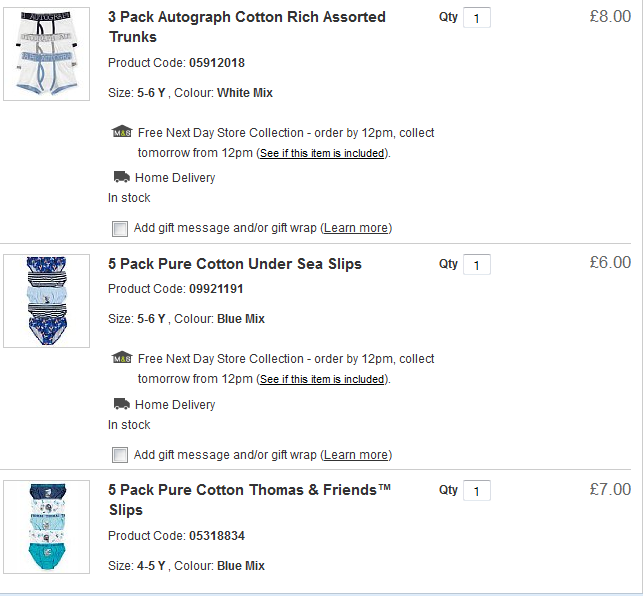
Task: Open the 3 Pack Autograph Cotton Rich Assorted Trunks title
Action: coord(246,27)
